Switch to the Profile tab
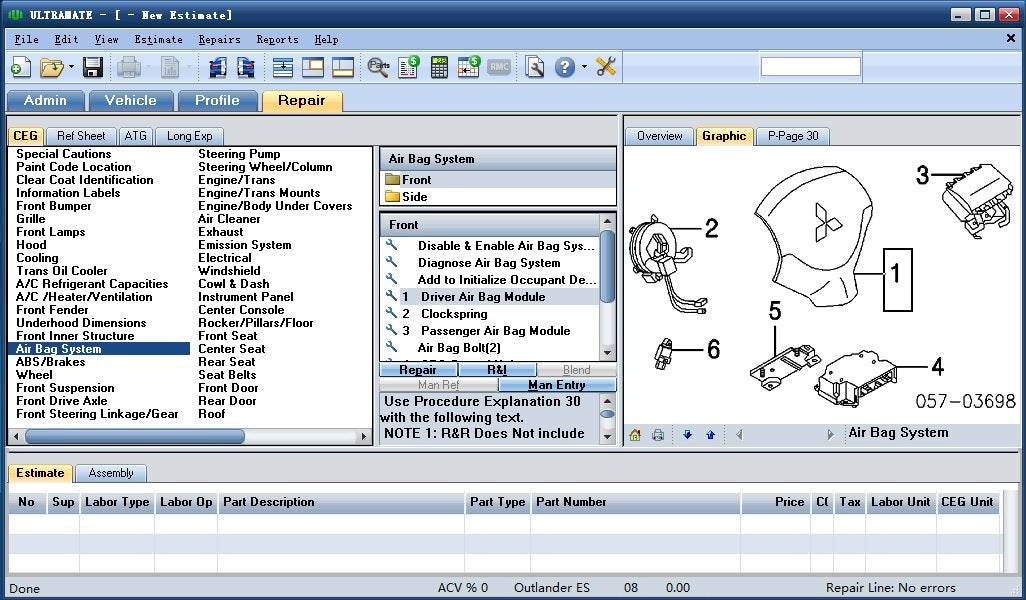The image size is (1026, 600). tap(217, 101)
